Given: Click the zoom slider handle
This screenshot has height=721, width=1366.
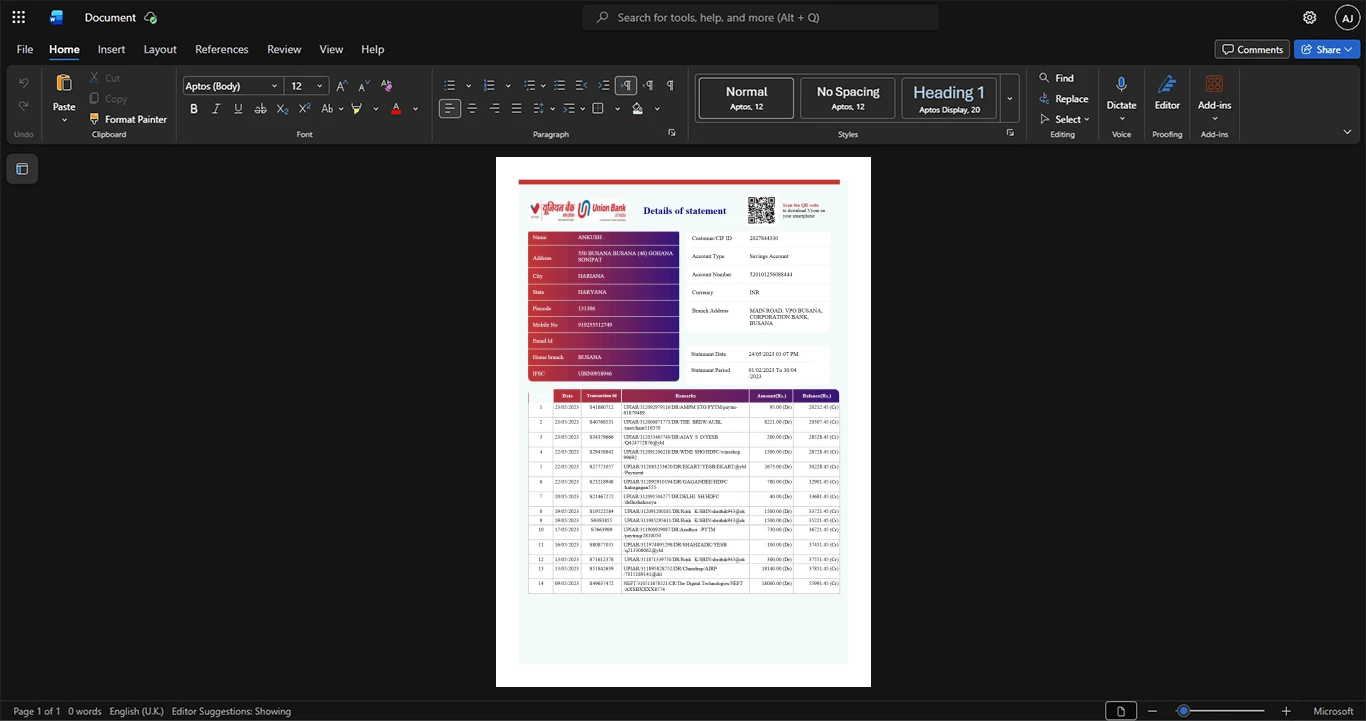Looking at the screenshot, I should click(x=1183, y=711).
